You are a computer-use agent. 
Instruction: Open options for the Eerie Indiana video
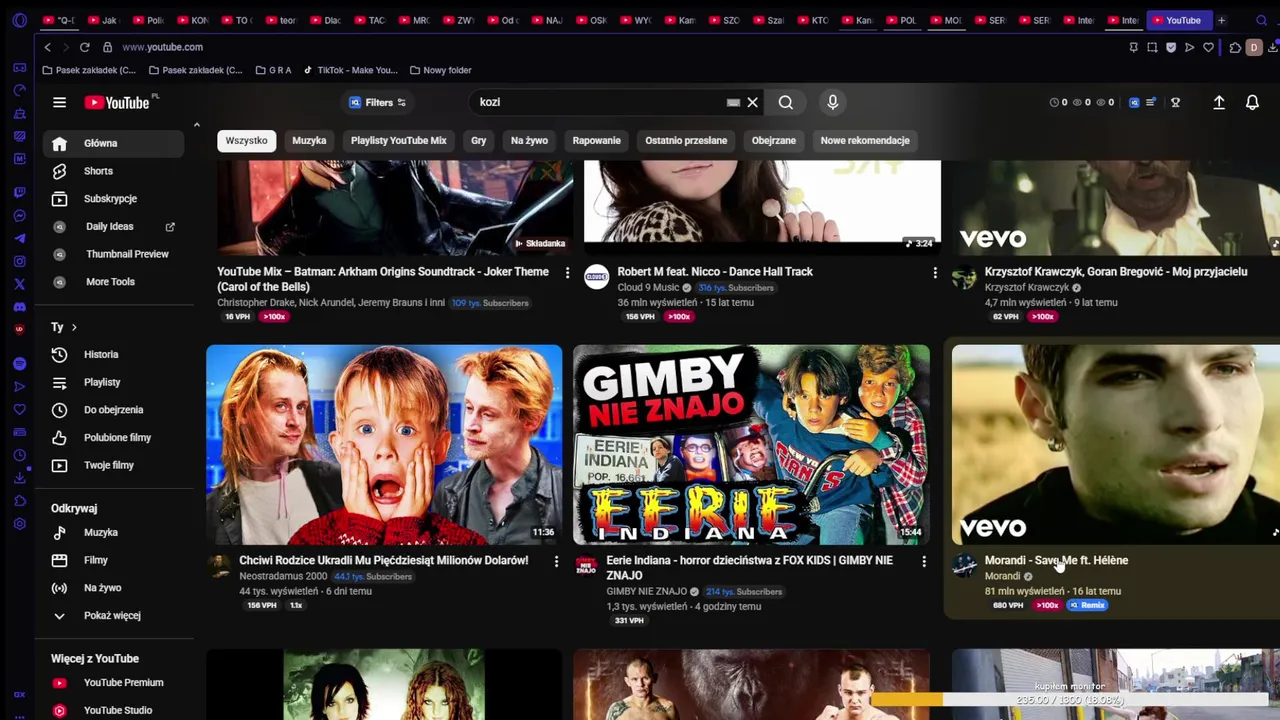[923, 561]
